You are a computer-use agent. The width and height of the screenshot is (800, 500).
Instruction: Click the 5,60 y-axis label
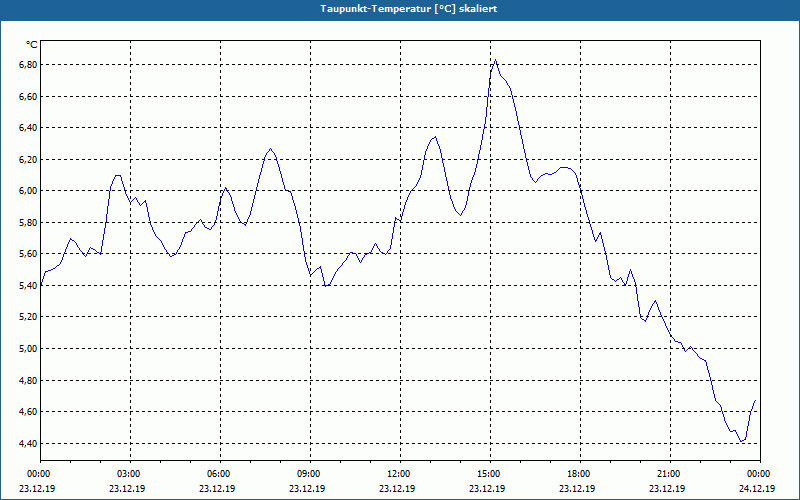click(x=28, y=254)
